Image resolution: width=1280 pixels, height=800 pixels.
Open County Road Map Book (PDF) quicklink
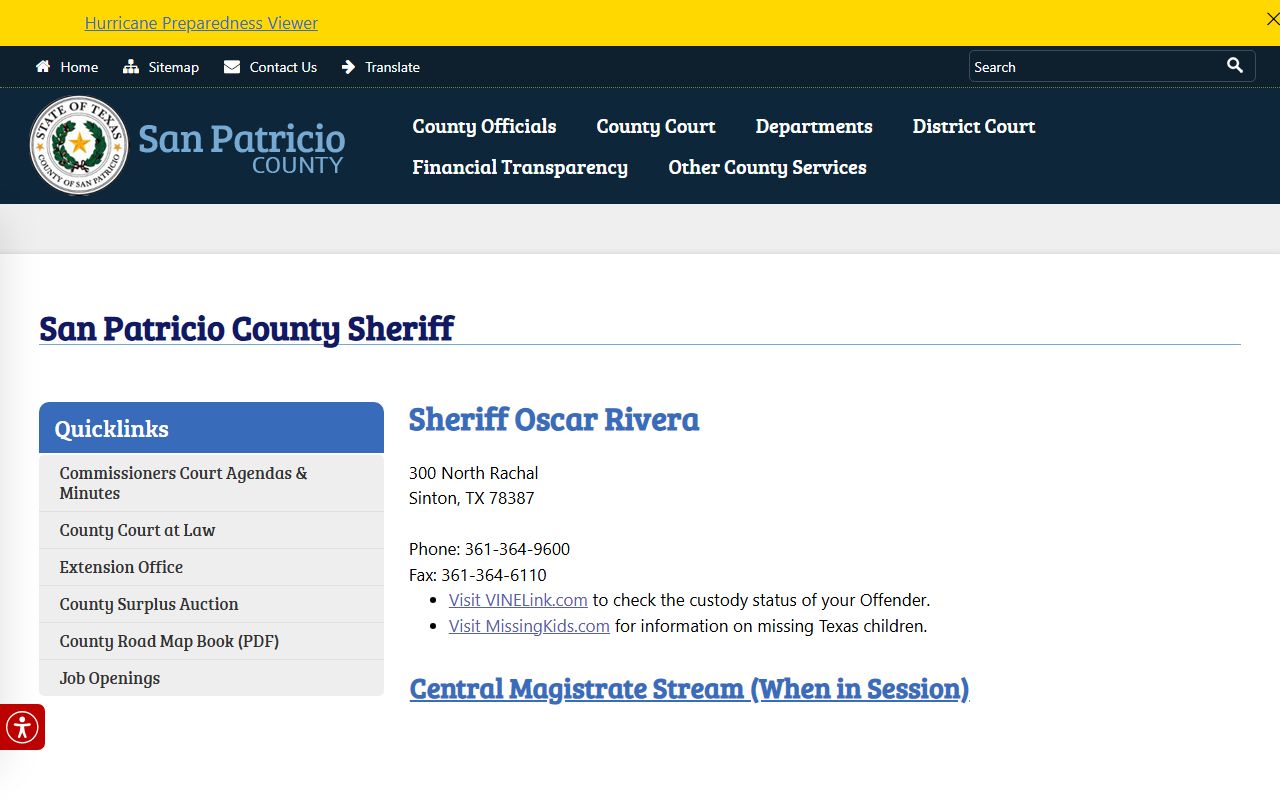211,641
